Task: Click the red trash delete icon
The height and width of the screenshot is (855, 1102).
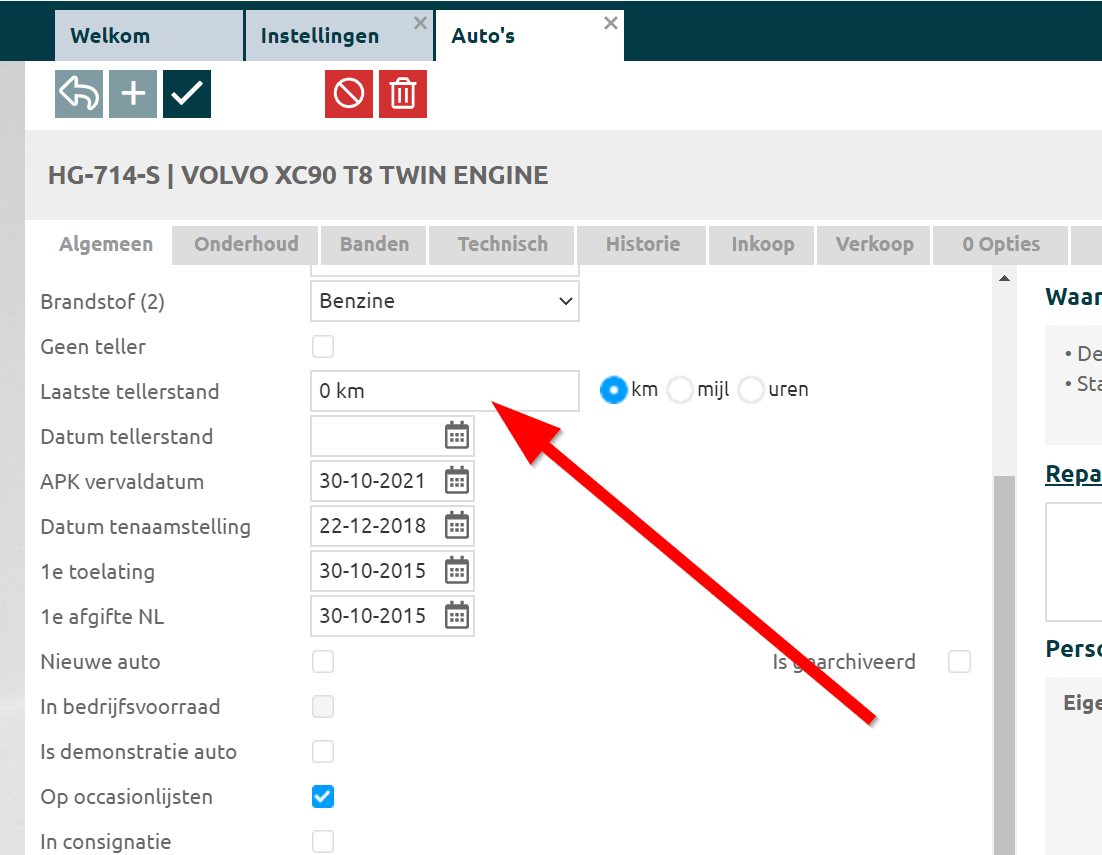Action: (x=403, y=94)
